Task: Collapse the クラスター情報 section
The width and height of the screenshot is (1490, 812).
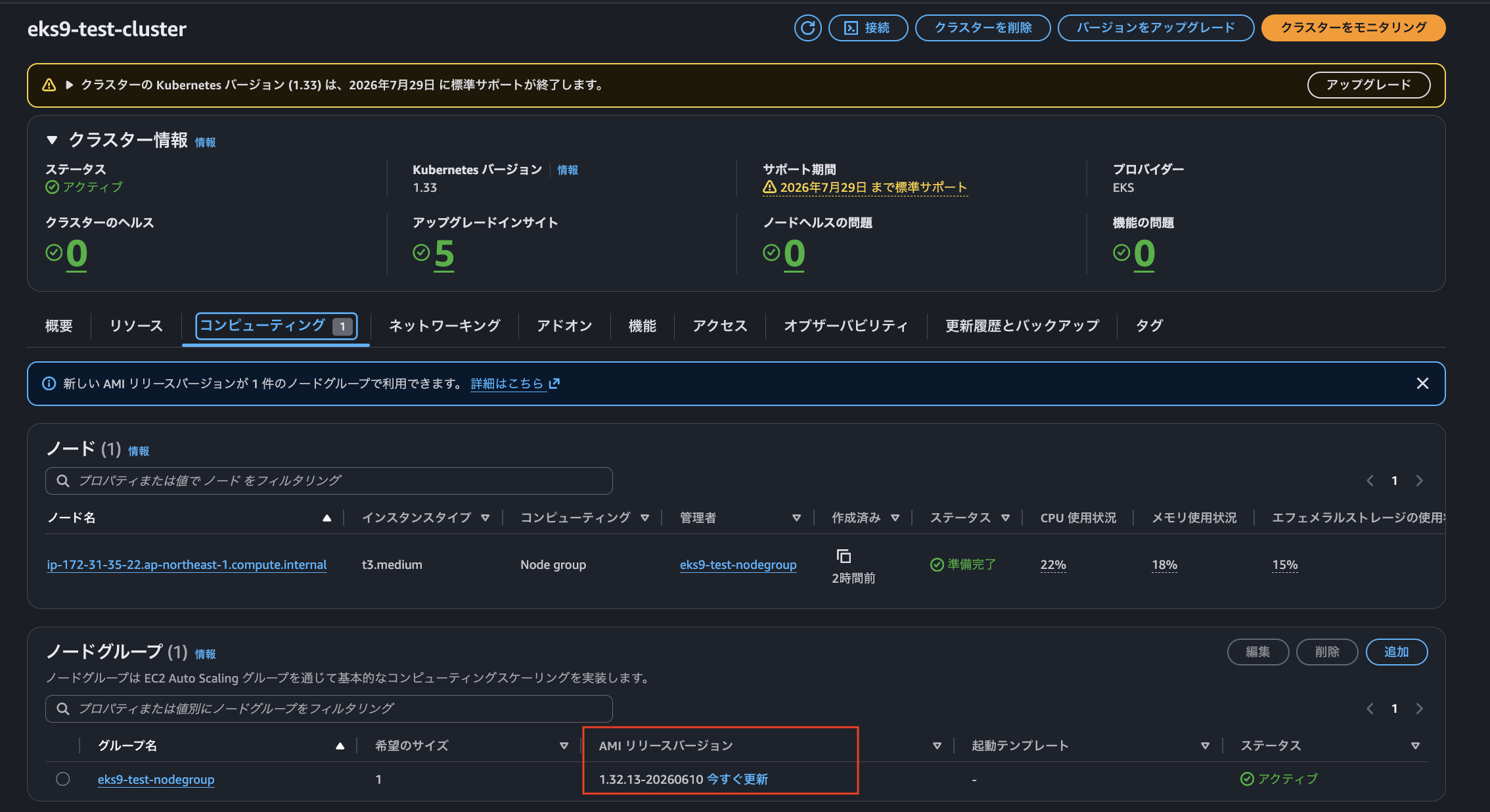Action: 52,140
